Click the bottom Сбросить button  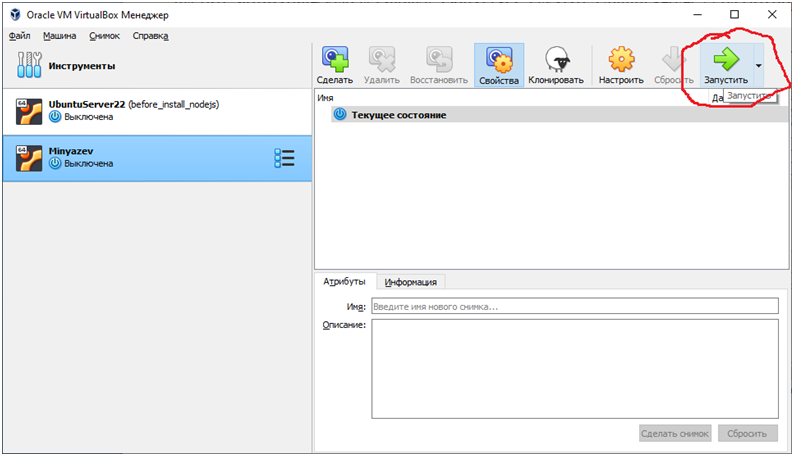[x=747, y=434]
